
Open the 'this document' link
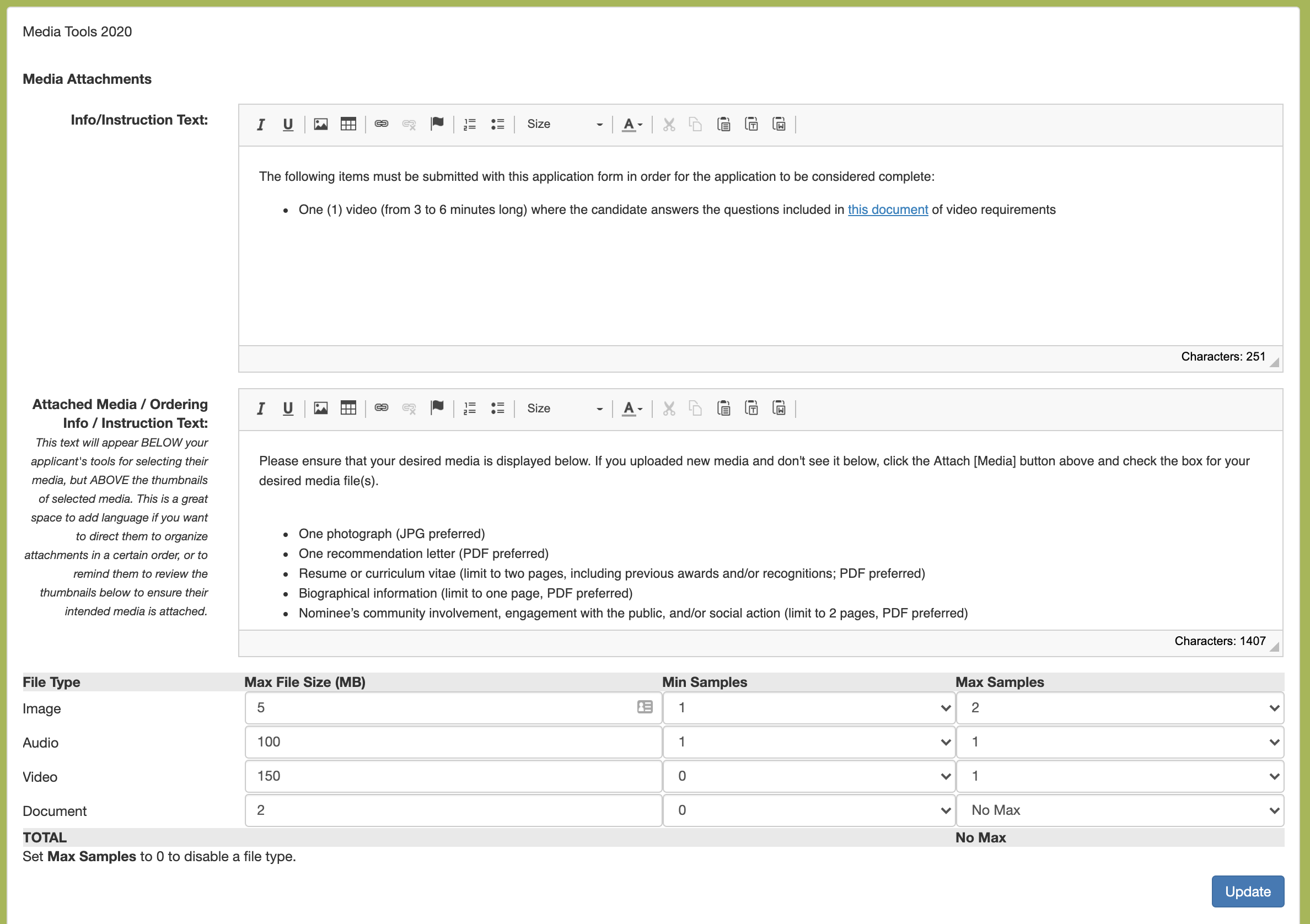pos(888,210)
